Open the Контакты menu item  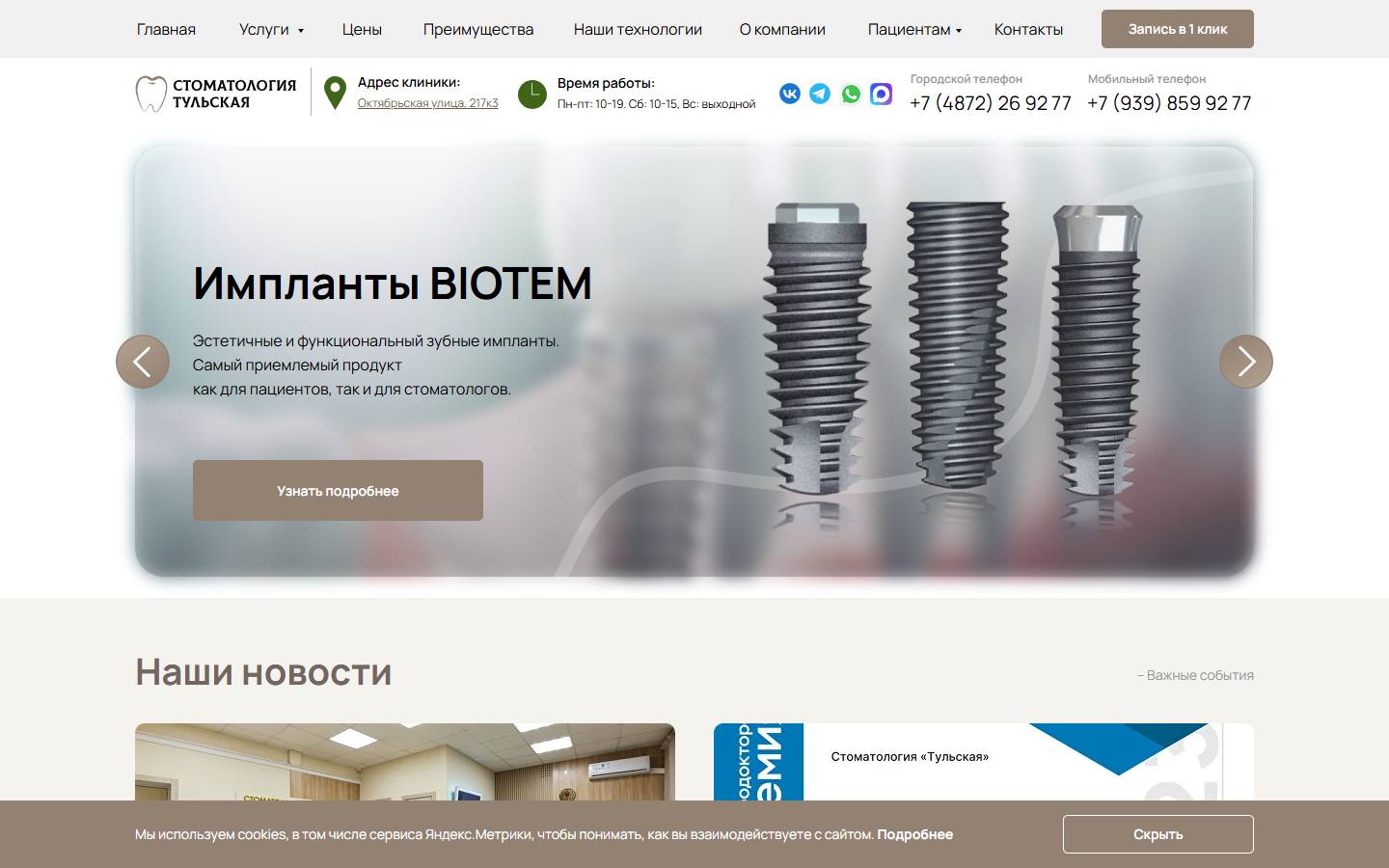tap(1028, 30)
